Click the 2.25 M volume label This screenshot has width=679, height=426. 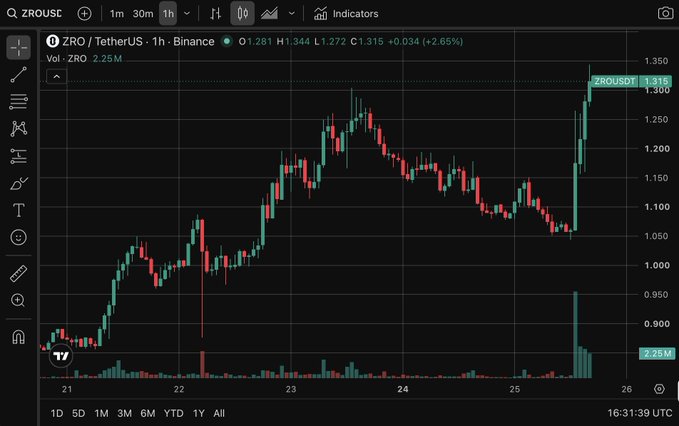(x=657, y=353)
